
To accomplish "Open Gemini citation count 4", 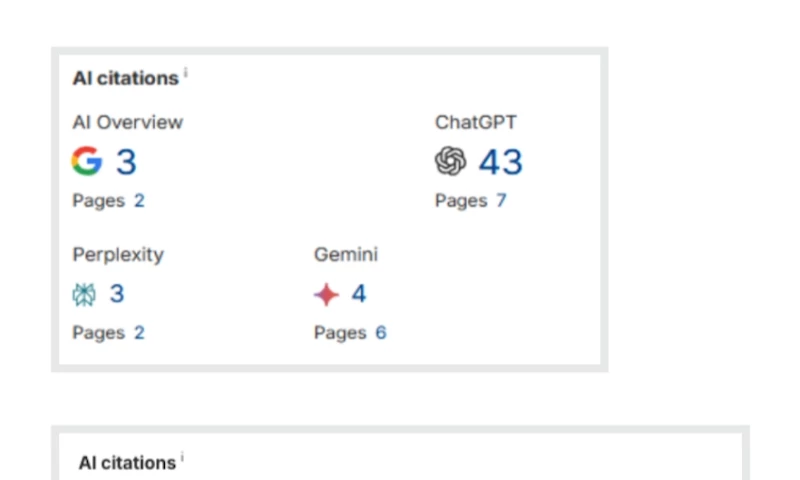I will [x=359, y=294].
